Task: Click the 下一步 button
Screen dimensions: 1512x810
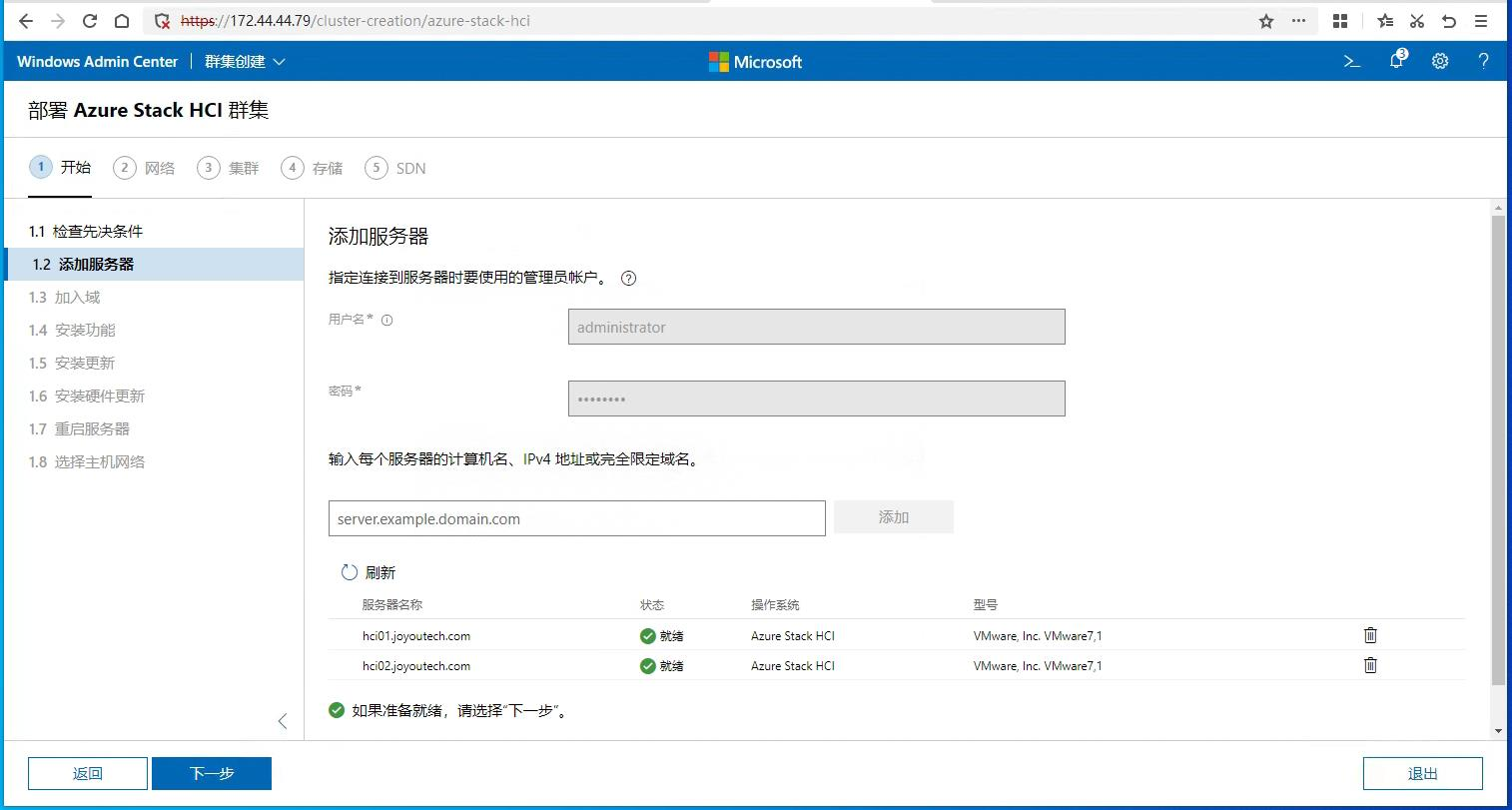Action: 212,773
